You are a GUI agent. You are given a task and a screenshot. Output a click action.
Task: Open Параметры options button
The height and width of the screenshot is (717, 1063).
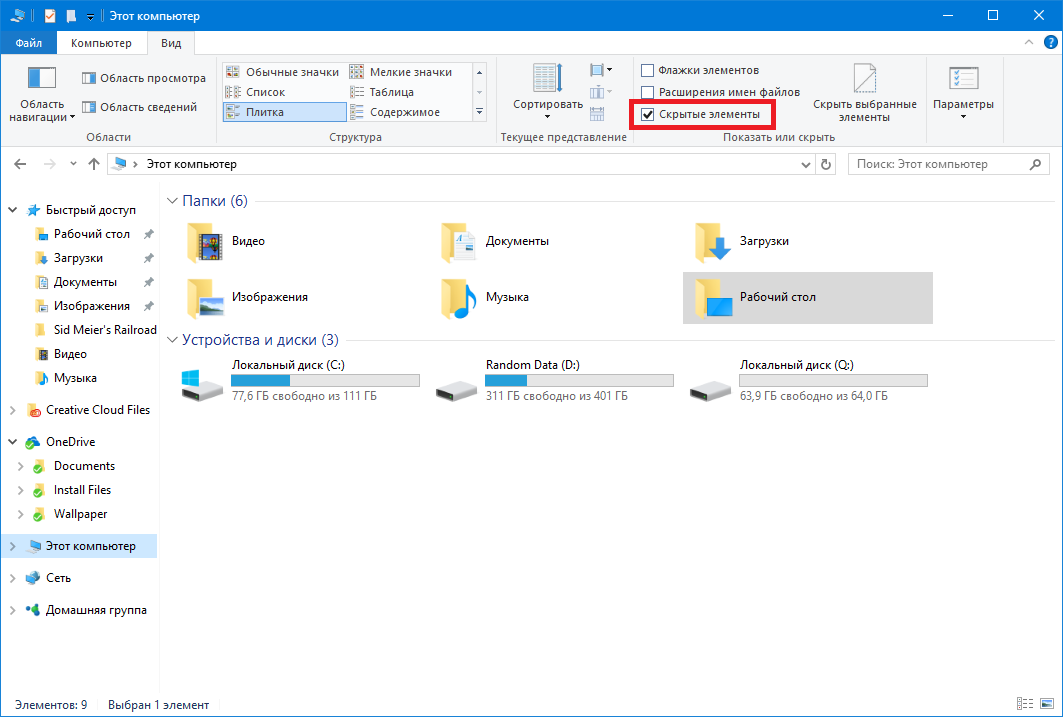pos(963,94)
